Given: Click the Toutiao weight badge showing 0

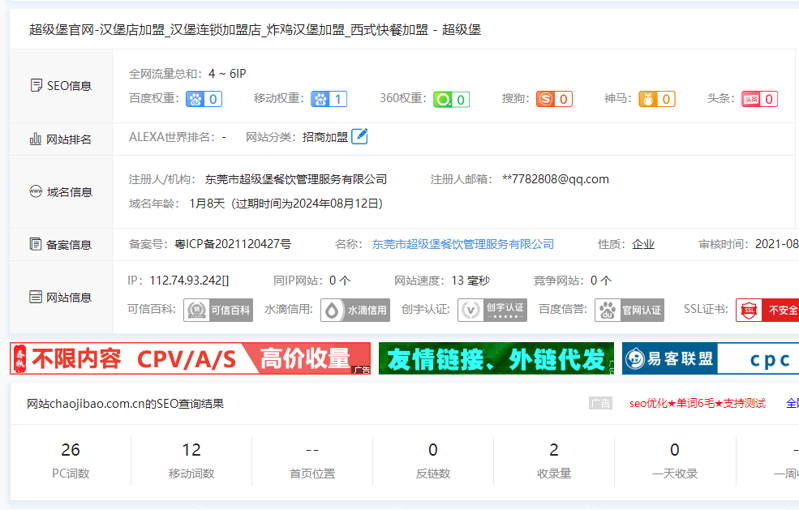Looking at the screenshot, I should click(x=760, y=99).
